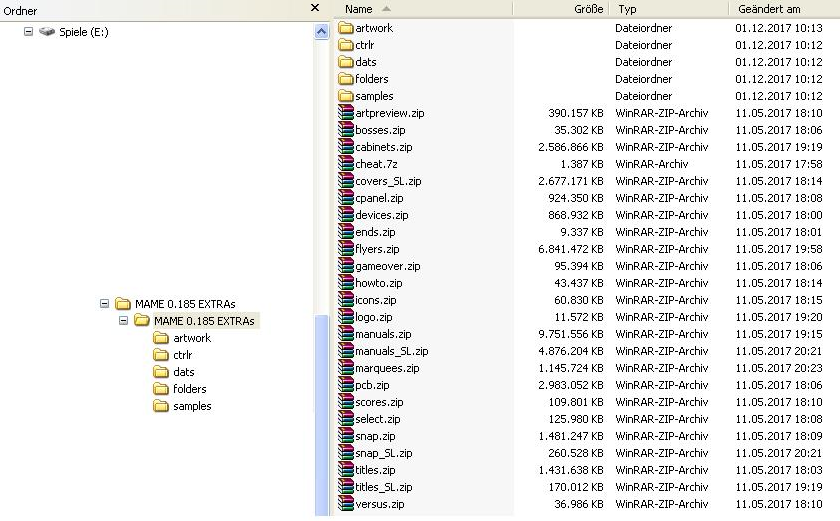
Task: Collapse the Spiele (E:) drive node
Action: [28, 32]
